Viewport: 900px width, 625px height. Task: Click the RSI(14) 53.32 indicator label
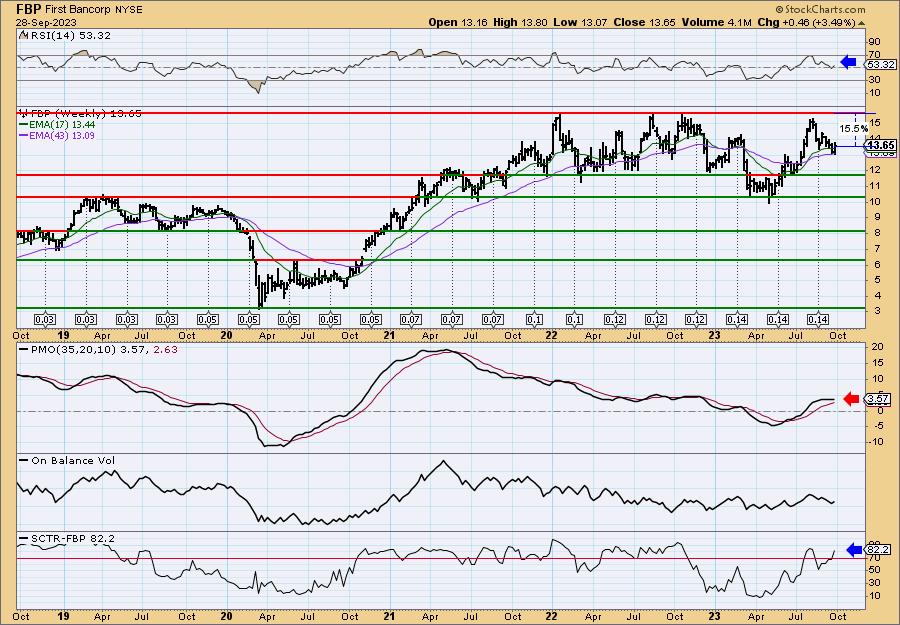(x=69, y=36)
